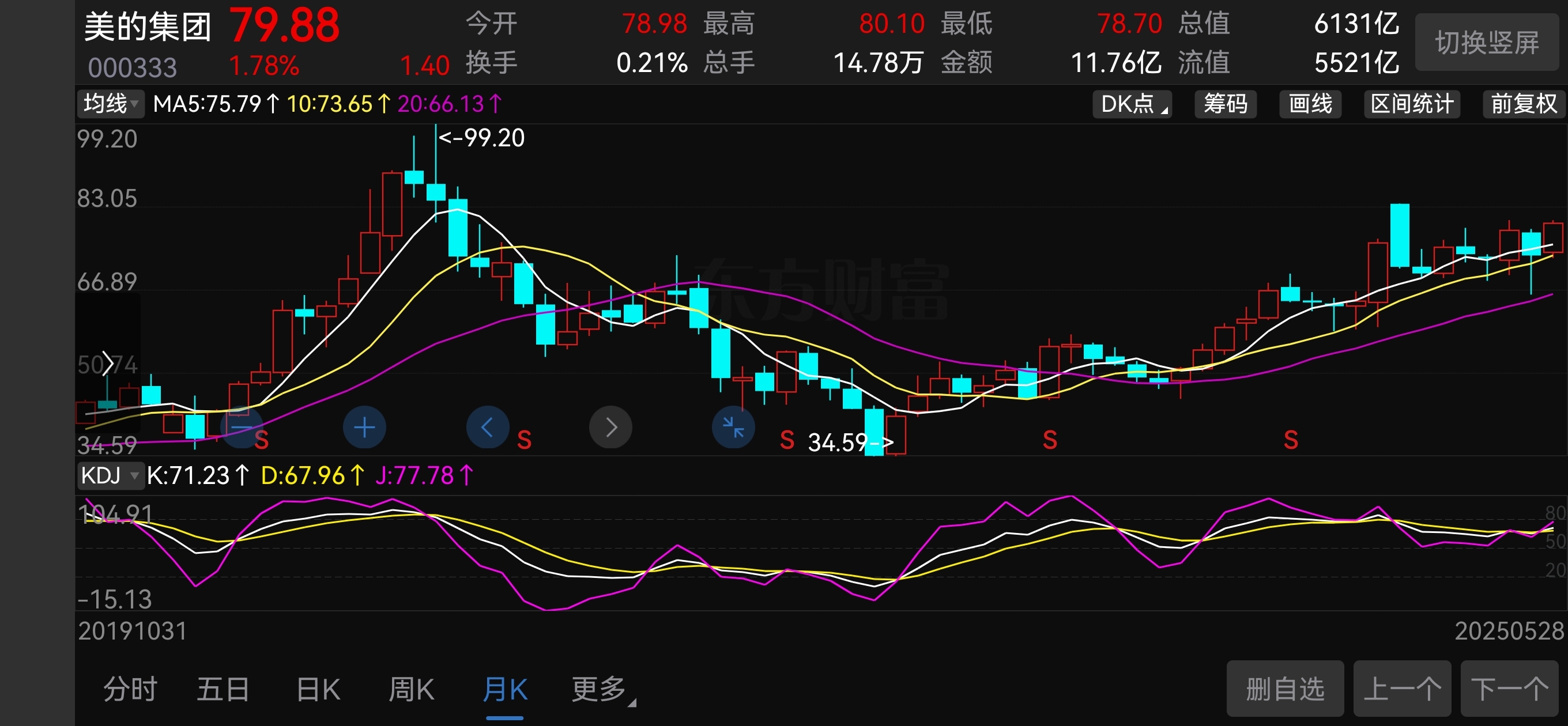
Task: Activate the 画线 drawing tool
Action: (x=1310, y=104)
